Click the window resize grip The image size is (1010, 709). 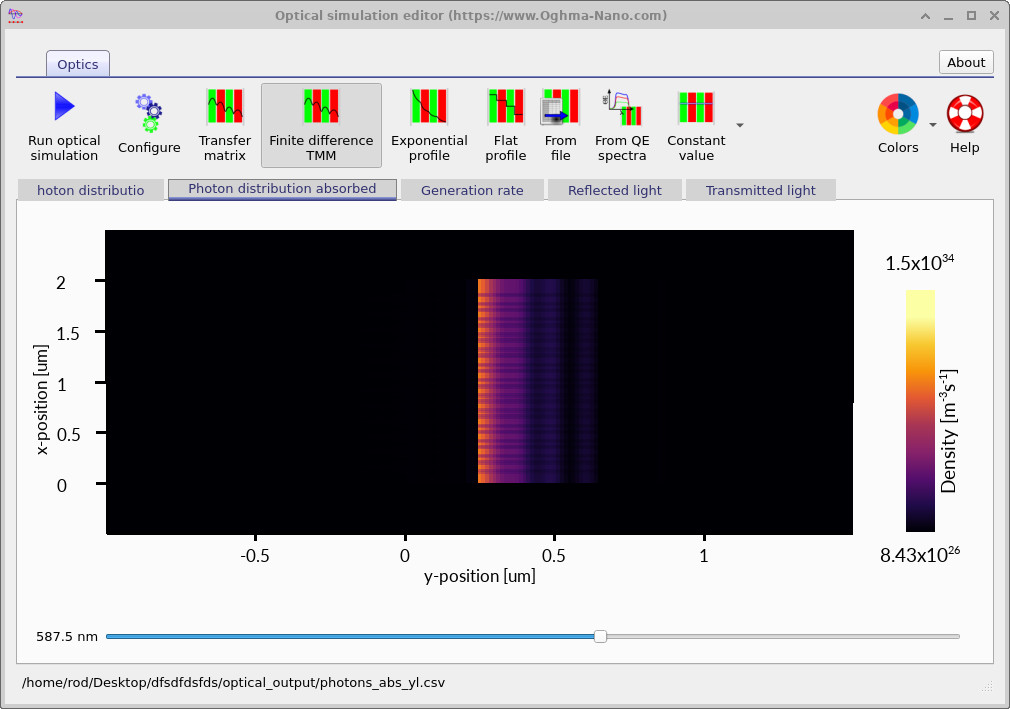pos(987,686)
